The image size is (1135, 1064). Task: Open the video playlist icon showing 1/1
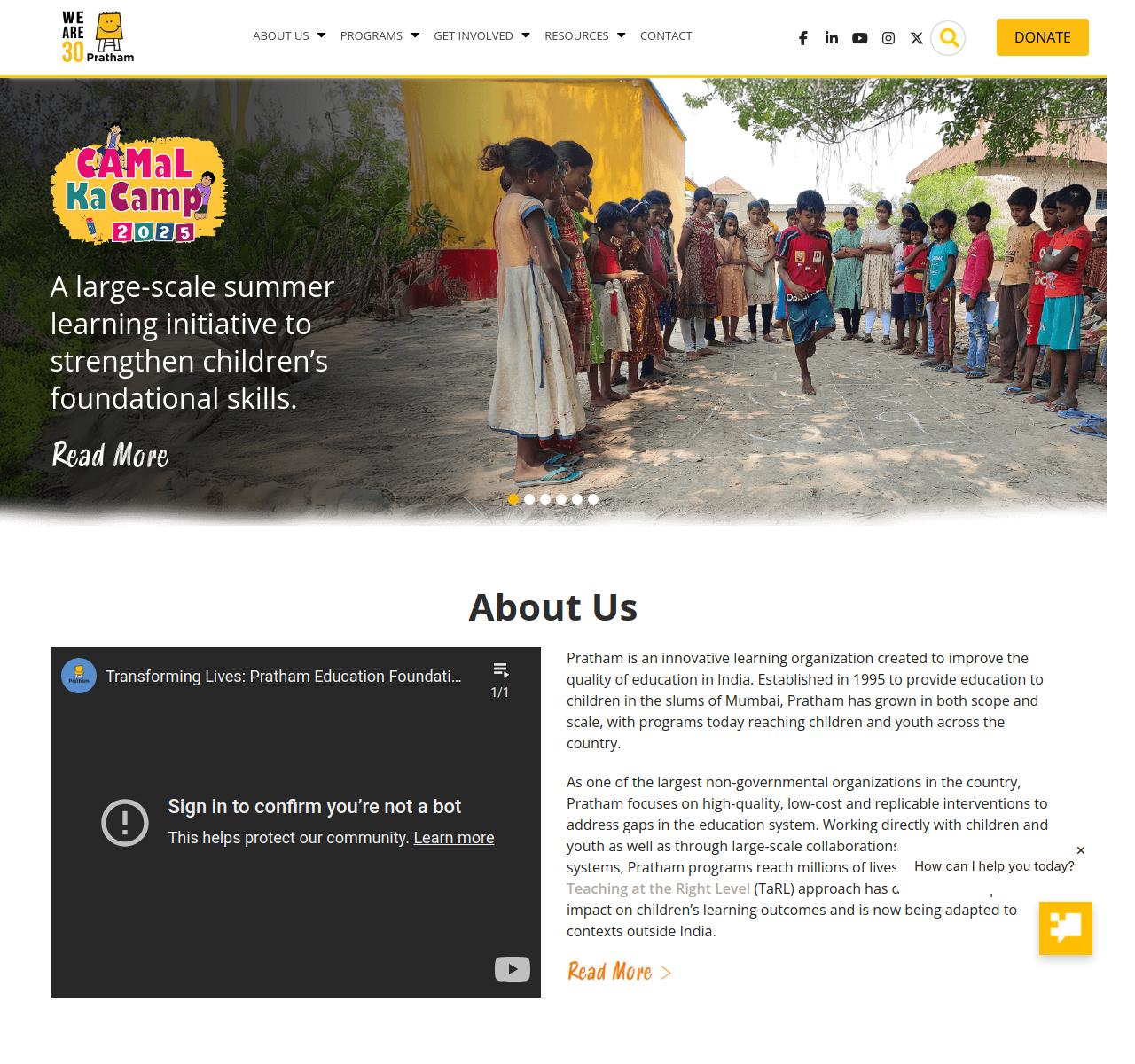[x=500, y=679]
